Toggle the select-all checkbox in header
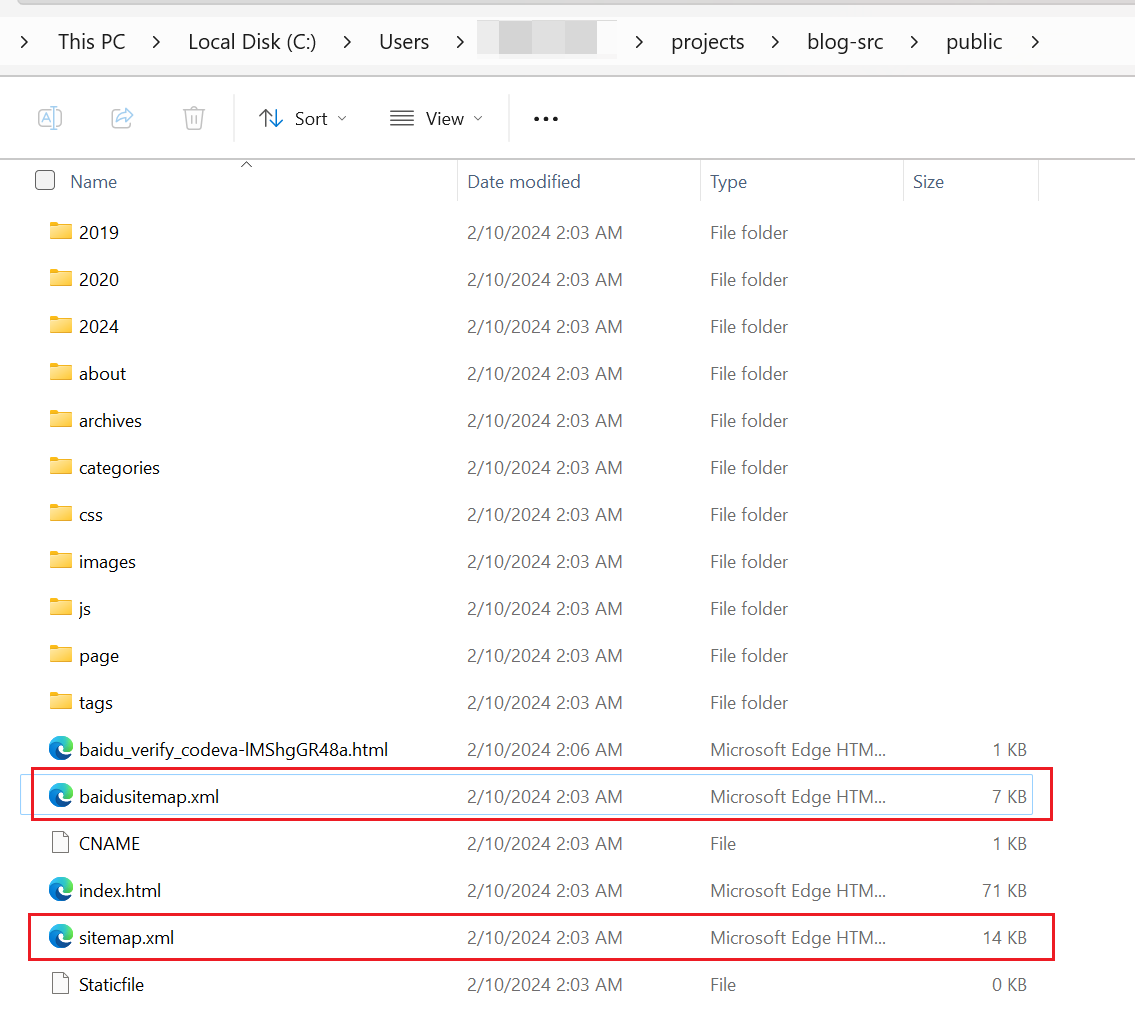This screenshot has width=1135, height=1026. (45, 181)
